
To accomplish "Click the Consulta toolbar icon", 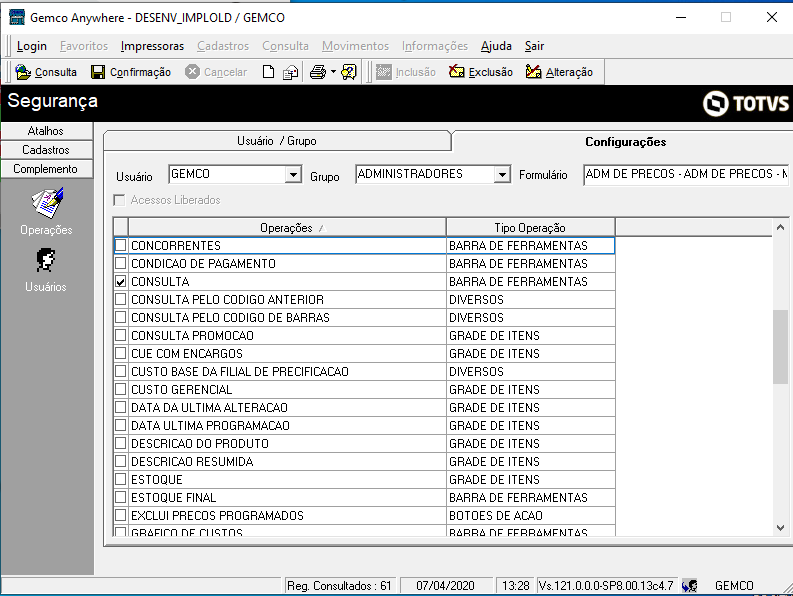I will tap(23, 72).
